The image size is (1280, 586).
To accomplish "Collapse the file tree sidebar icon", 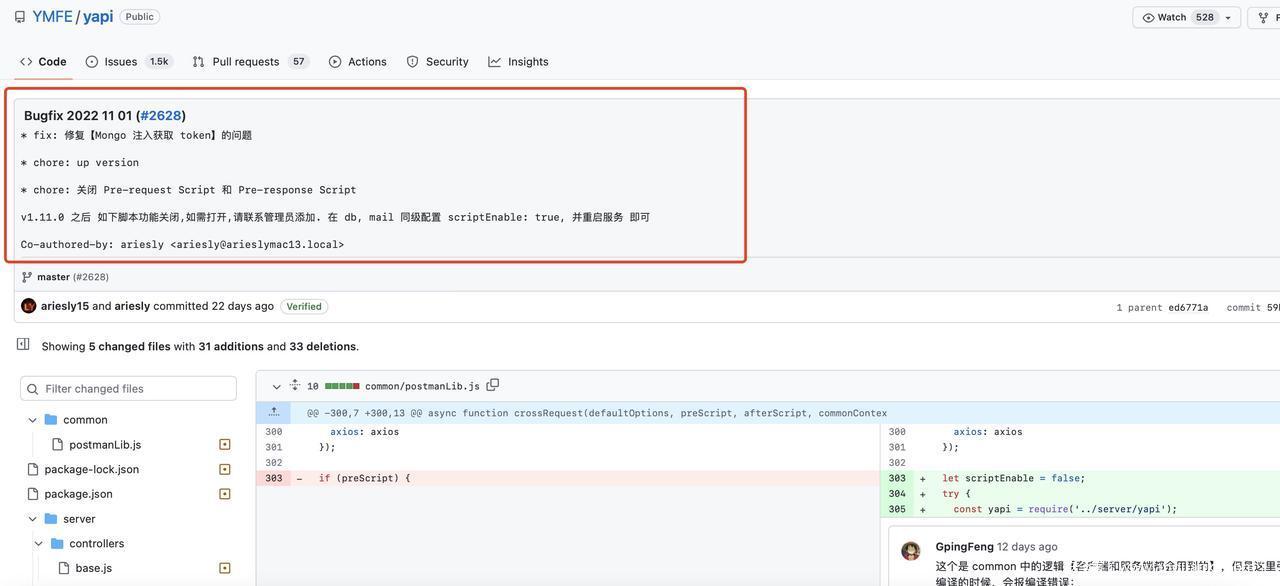I will (23, 344).
